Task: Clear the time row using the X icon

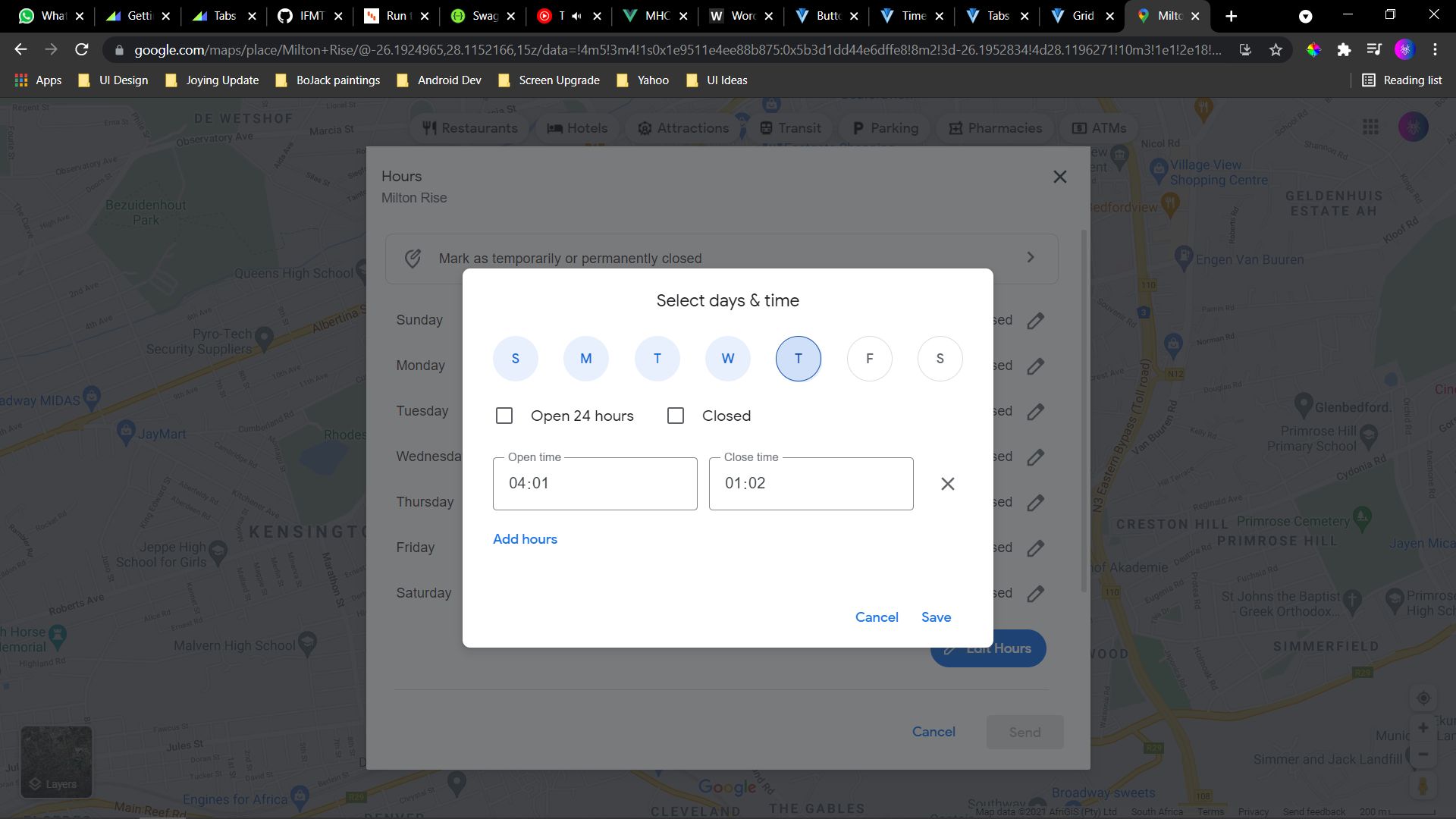Action: [x=947, y=483]
